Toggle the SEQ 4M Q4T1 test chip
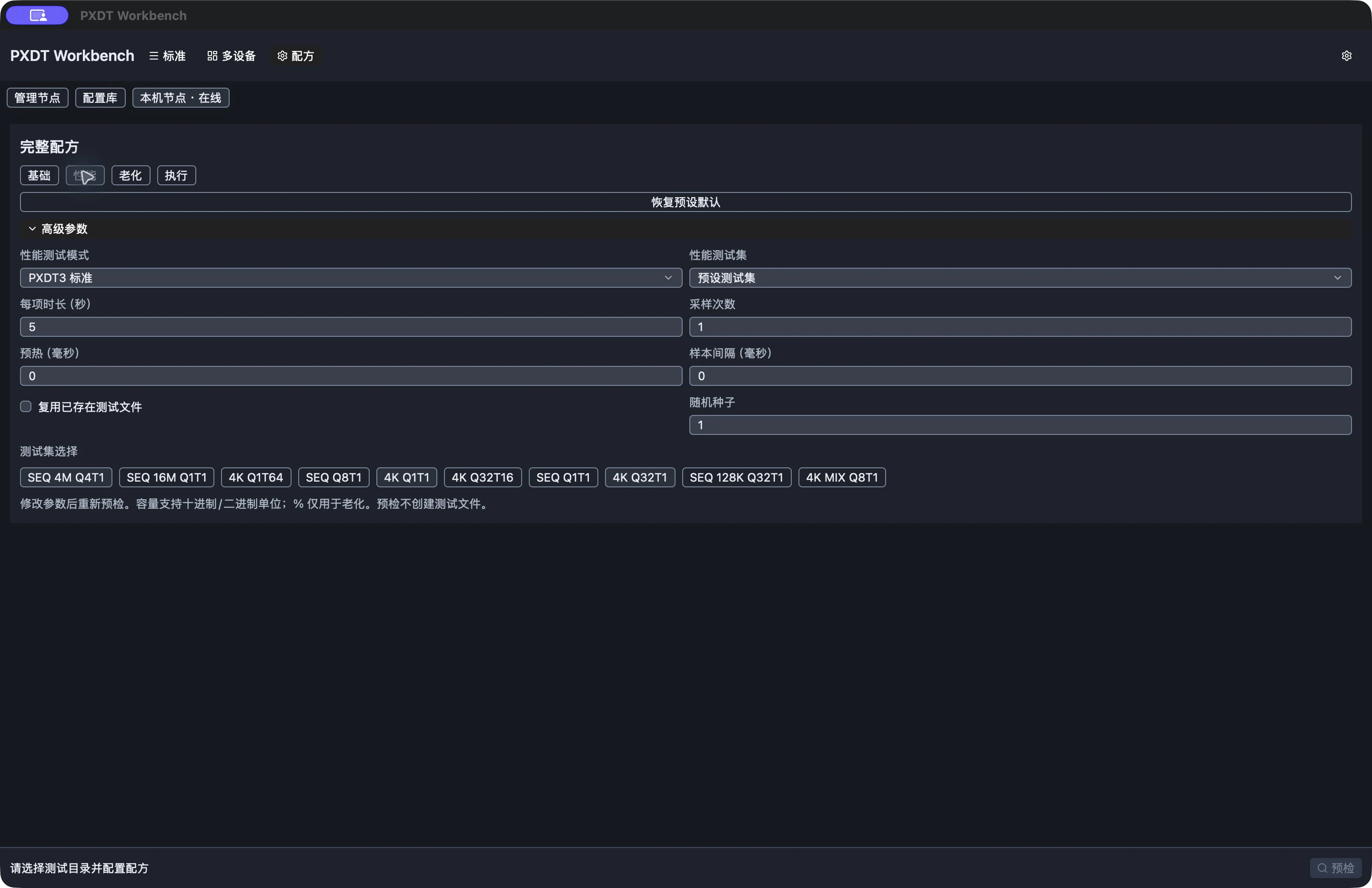 (66, 477)
